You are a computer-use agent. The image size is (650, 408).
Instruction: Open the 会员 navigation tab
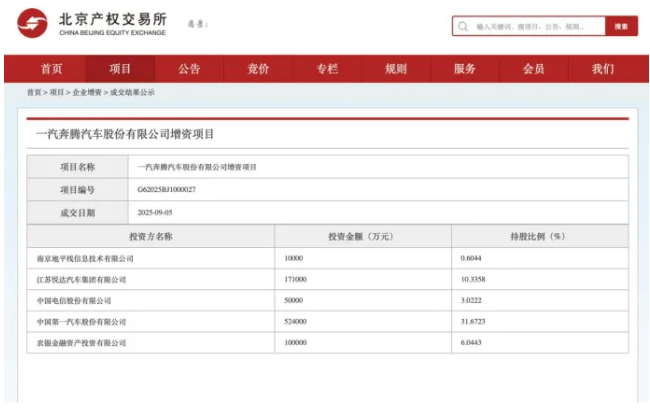(x=534, y=69)
